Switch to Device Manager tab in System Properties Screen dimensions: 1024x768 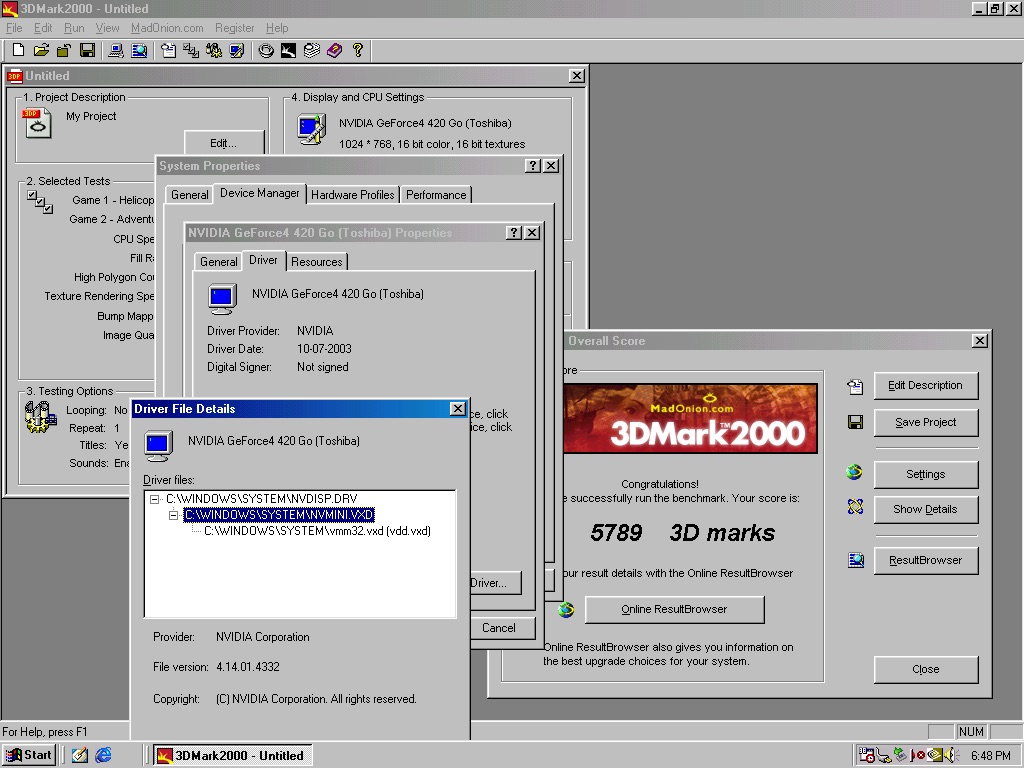(259, 193)
